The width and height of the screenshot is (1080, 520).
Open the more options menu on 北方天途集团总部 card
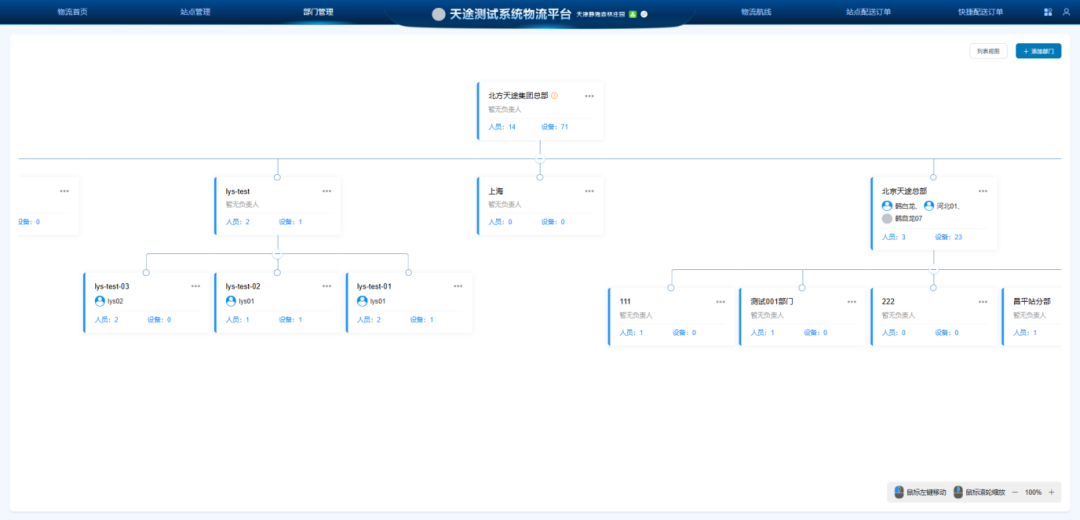pyautogui.click(x=589, y=96)
